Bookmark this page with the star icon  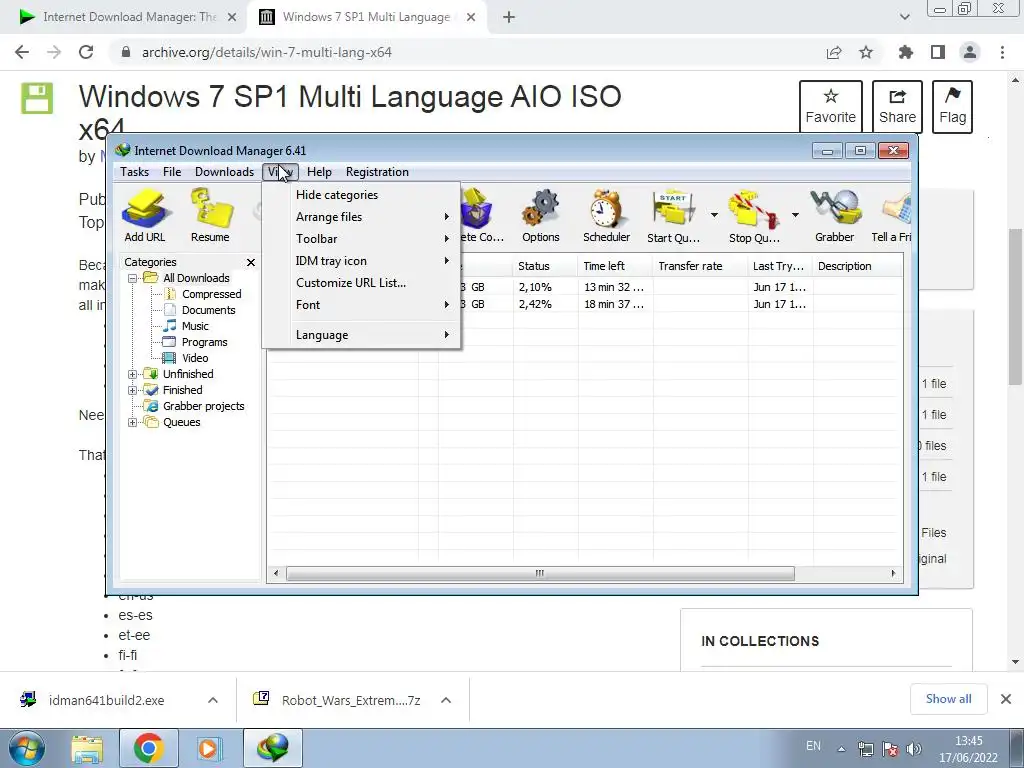coord(866,52)
